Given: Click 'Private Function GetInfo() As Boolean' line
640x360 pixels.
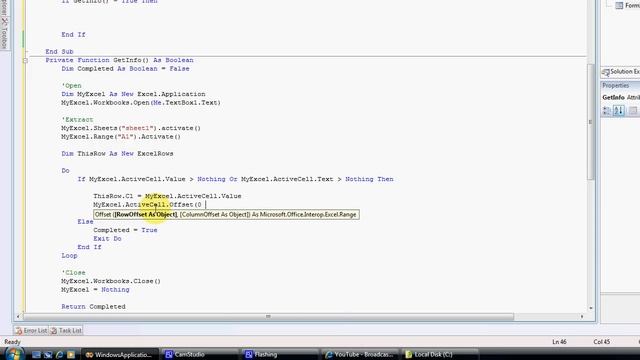Looking at the screenshot, I should [x=119, y=60].
